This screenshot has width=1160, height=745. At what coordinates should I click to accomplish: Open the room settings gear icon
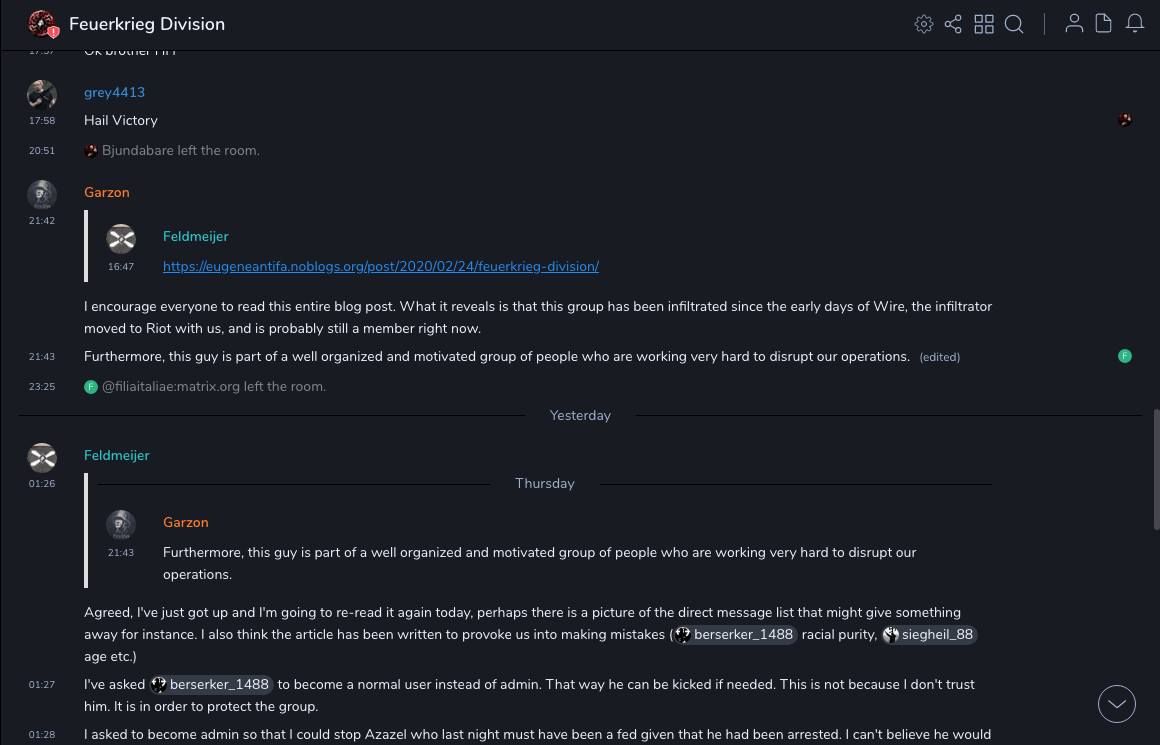pos(924,24)
